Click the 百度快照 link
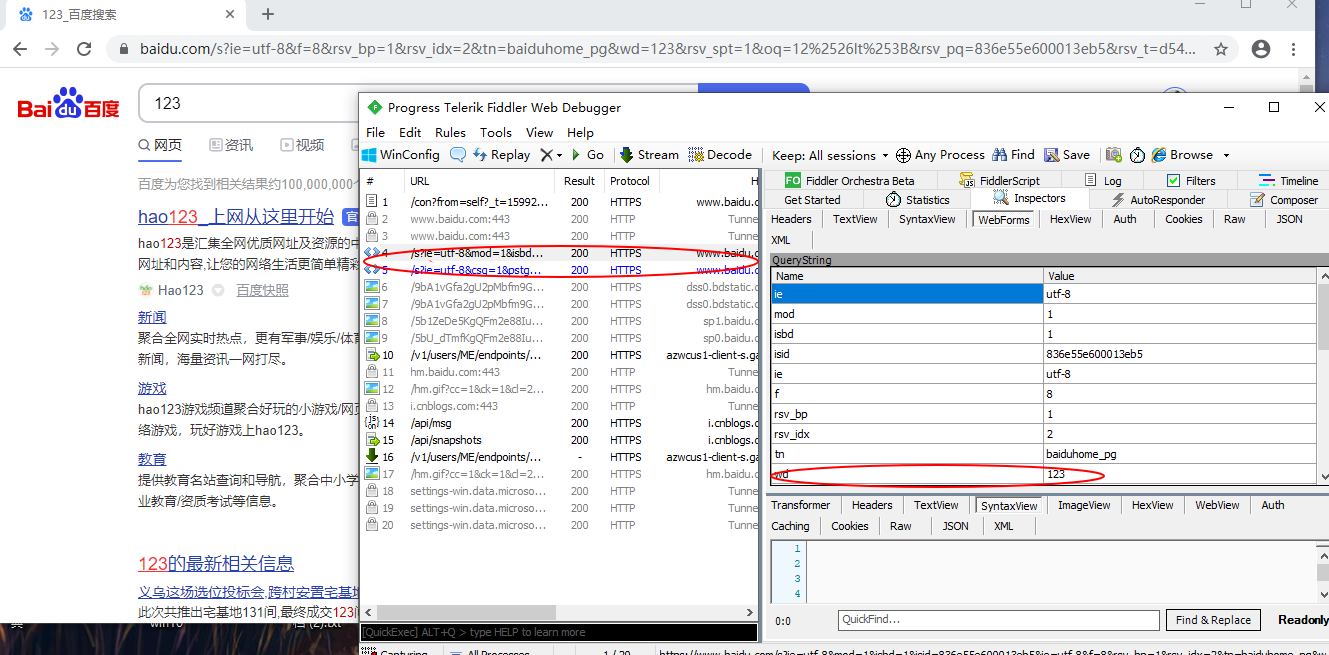 click(x=262, y=290)
